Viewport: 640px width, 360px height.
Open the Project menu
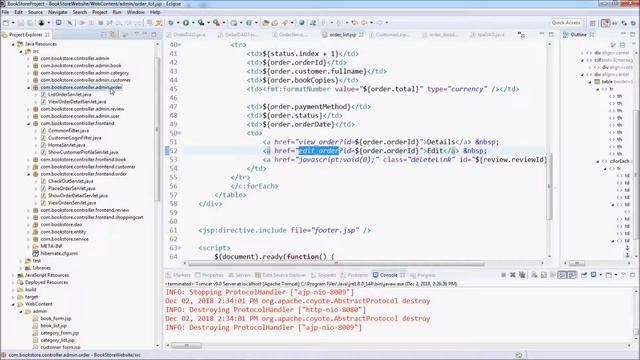pyautogui.click(x=100, y=12)
